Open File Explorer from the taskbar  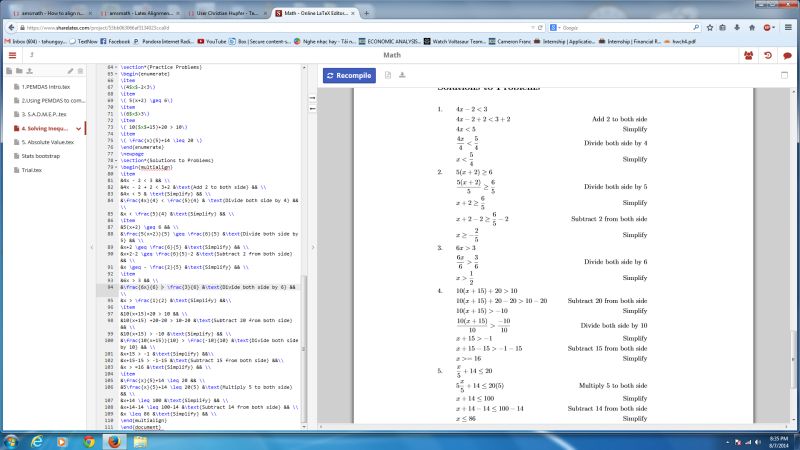(x=140, y=441)
